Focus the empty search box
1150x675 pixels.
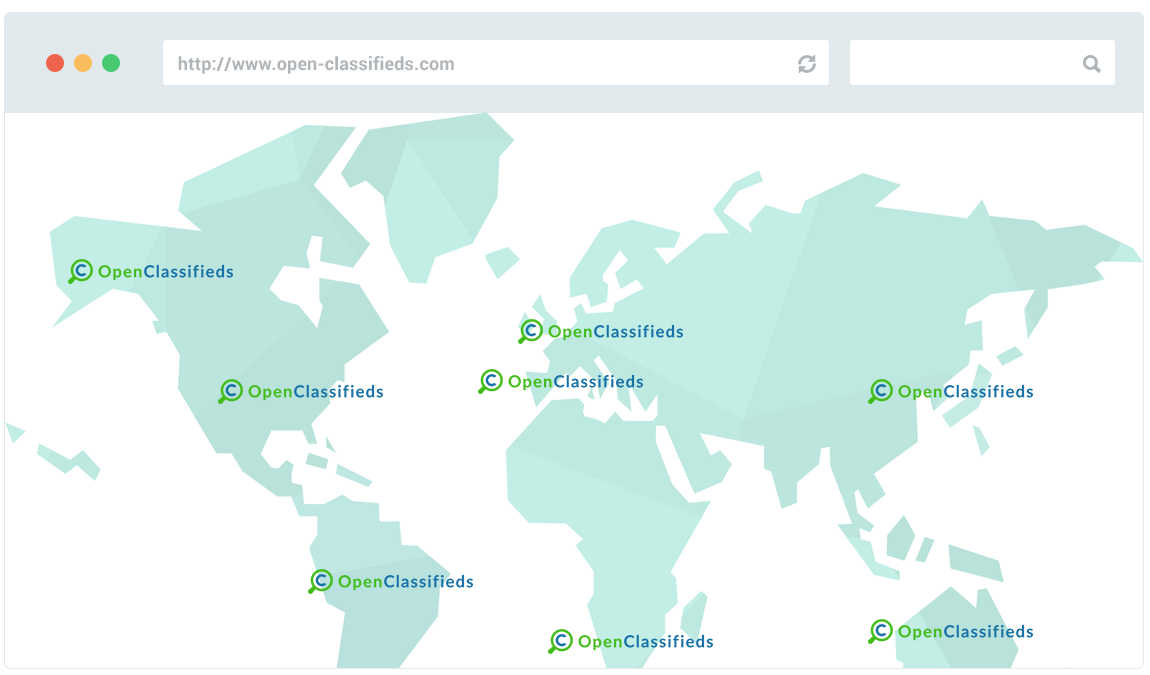(x=982, y=63)
